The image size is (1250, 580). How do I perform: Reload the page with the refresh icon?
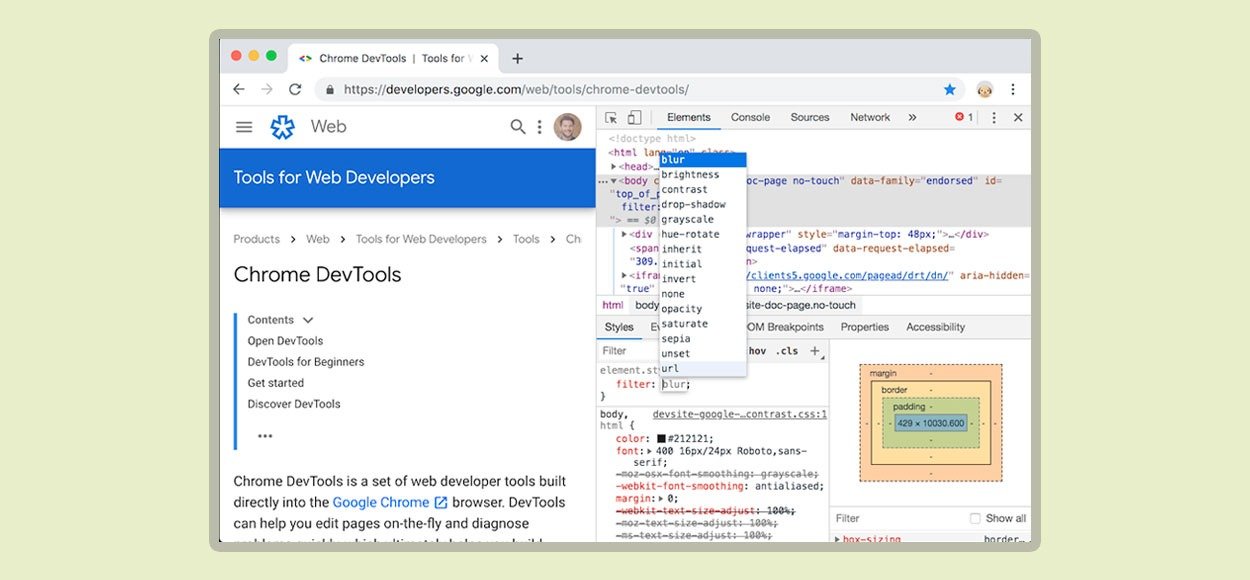click(295, 89)
